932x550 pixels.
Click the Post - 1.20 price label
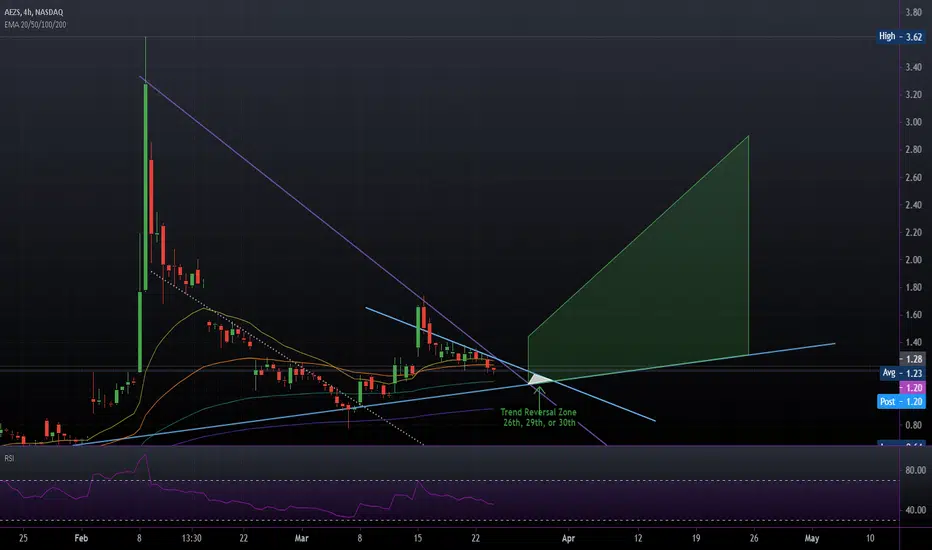[901, 401]
